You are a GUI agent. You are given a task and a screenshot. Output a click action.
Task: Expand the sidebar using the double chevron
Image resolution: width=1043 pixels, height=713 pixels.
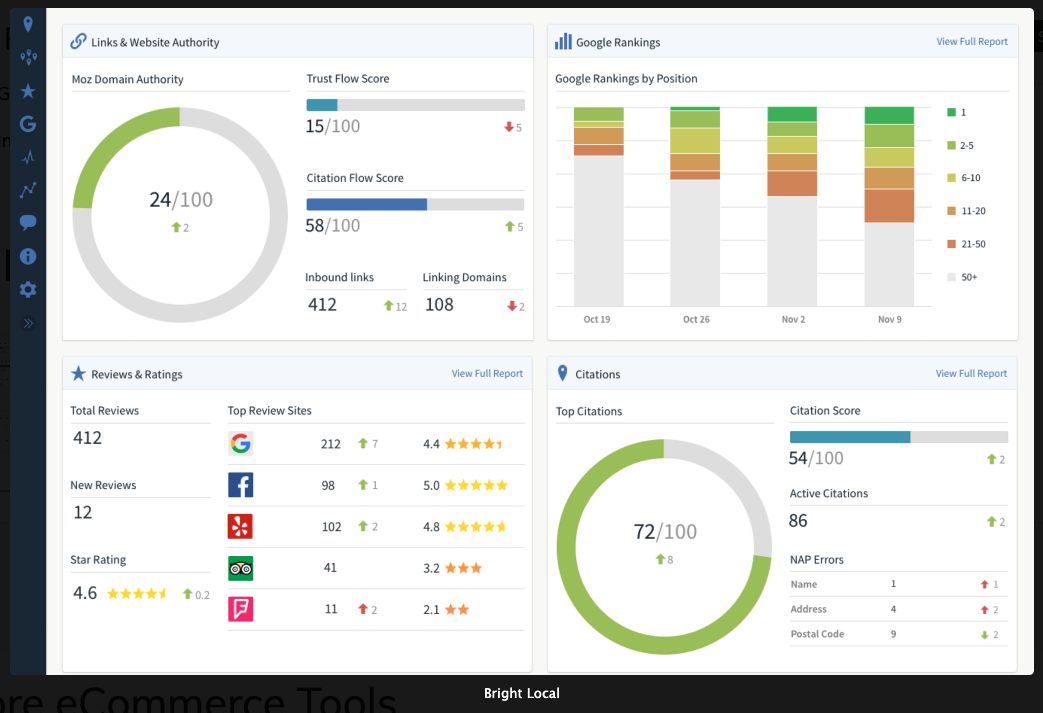pos(28,322)
